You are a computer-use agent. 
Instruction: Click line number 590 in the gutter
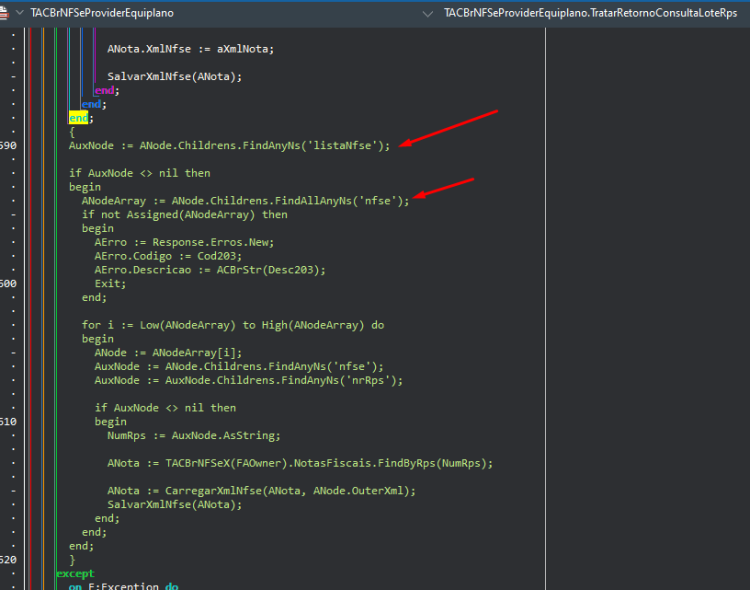coord(8,145)
